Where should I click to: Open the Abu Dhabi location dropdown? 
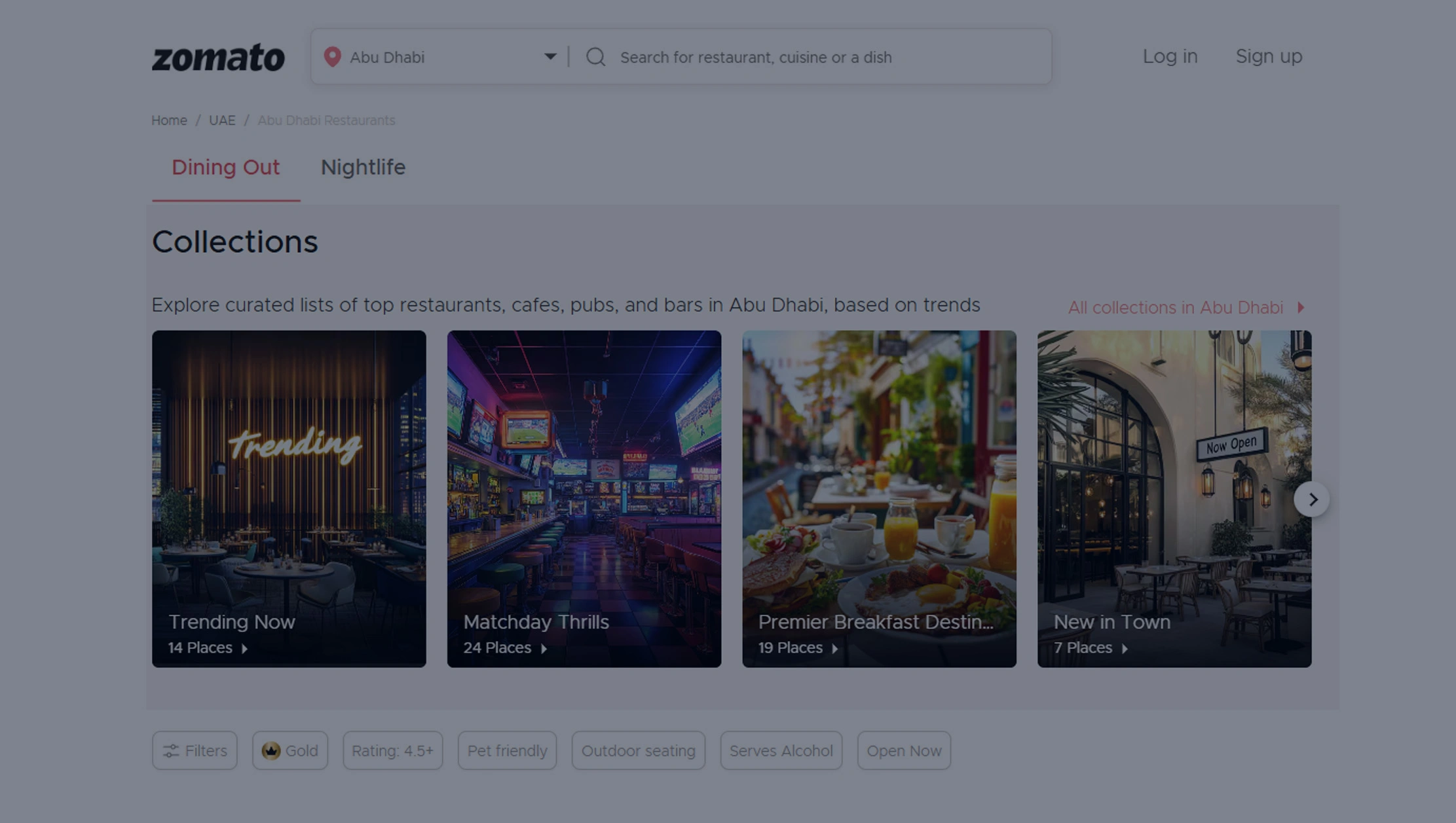point(550,57)
